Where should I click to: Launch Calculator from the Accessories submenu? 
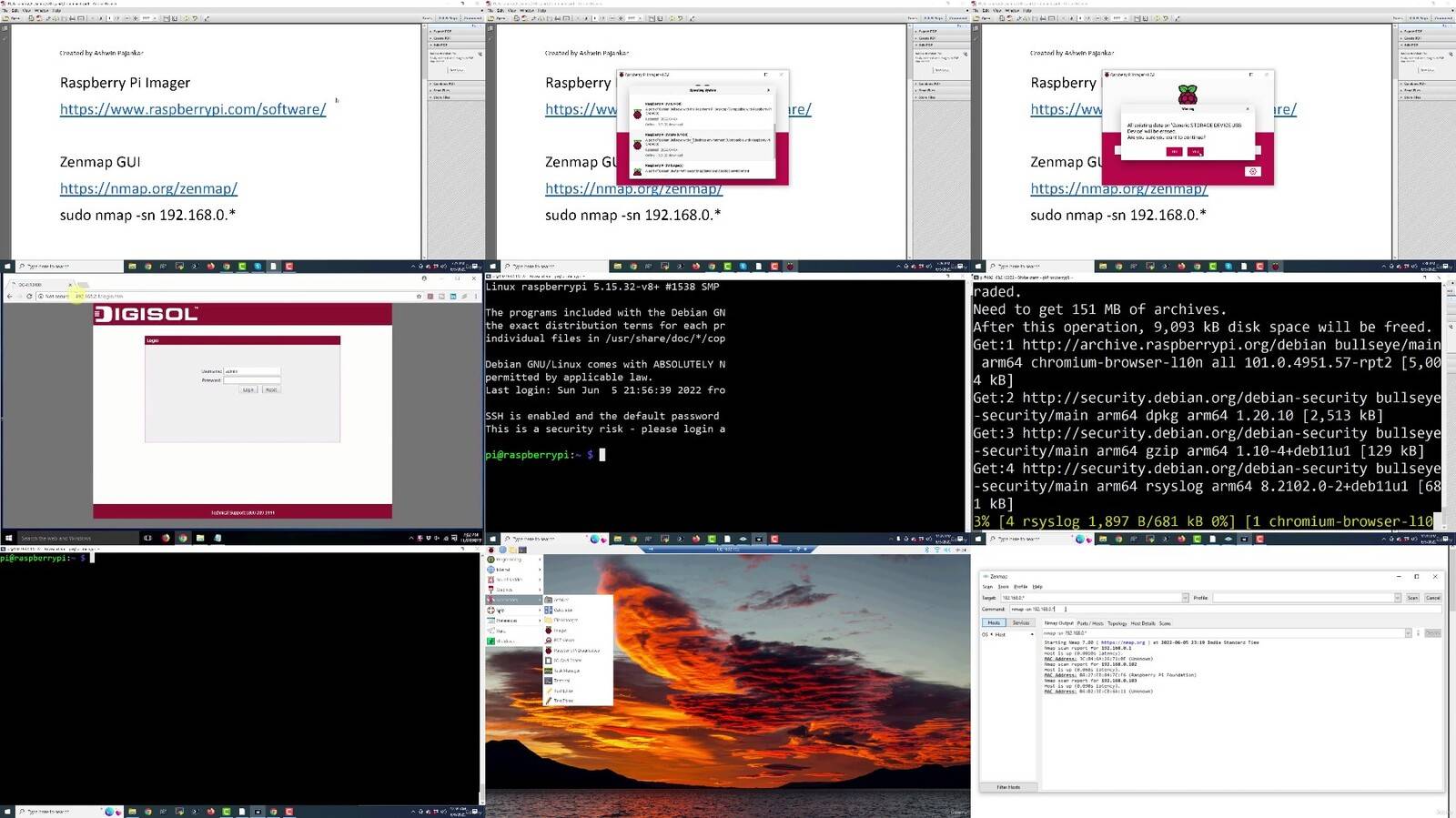(x=563, y=610)
